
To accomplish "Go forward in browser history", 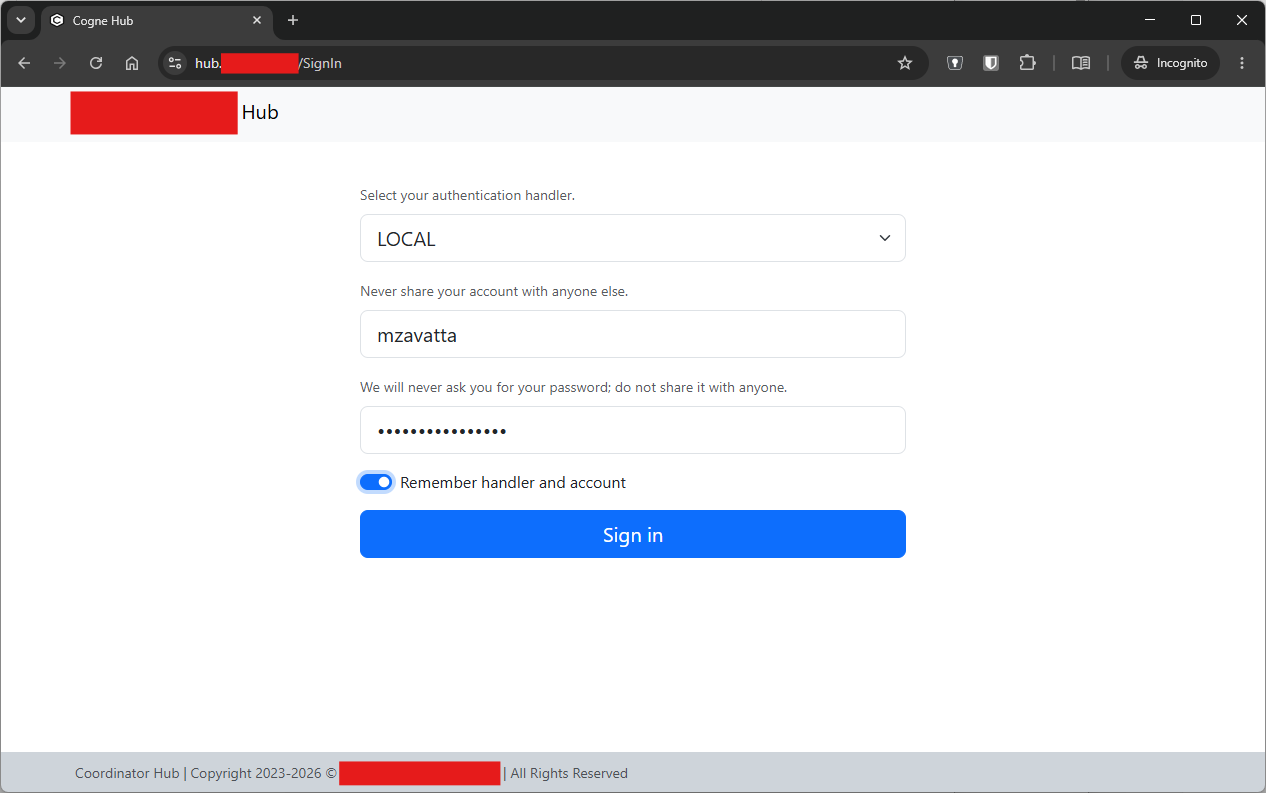I will click(x=60, y=63).
